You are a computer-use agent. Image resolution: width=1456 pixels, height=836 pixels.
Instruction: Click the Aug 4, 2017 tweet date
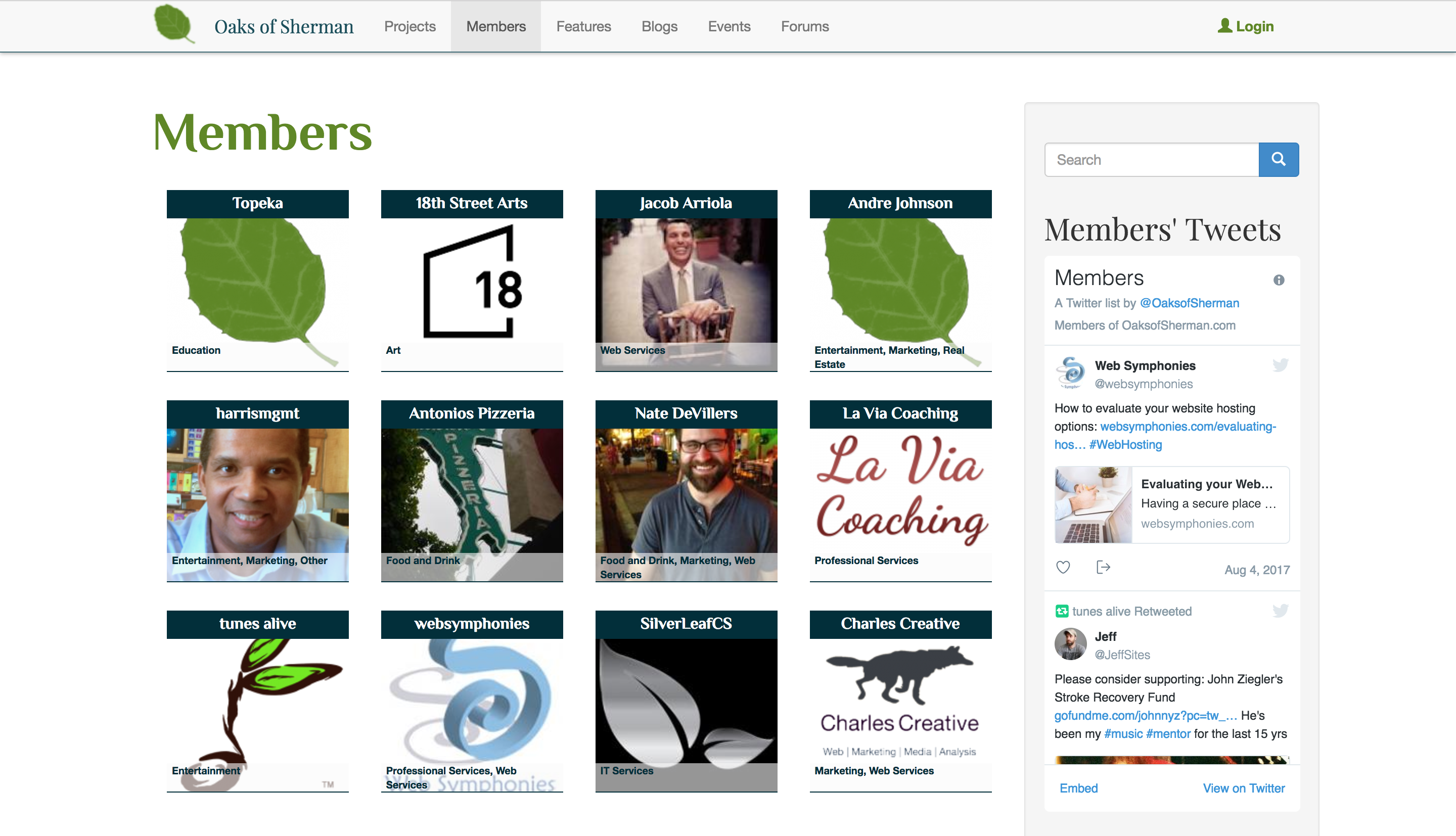tap(1257, 570)
